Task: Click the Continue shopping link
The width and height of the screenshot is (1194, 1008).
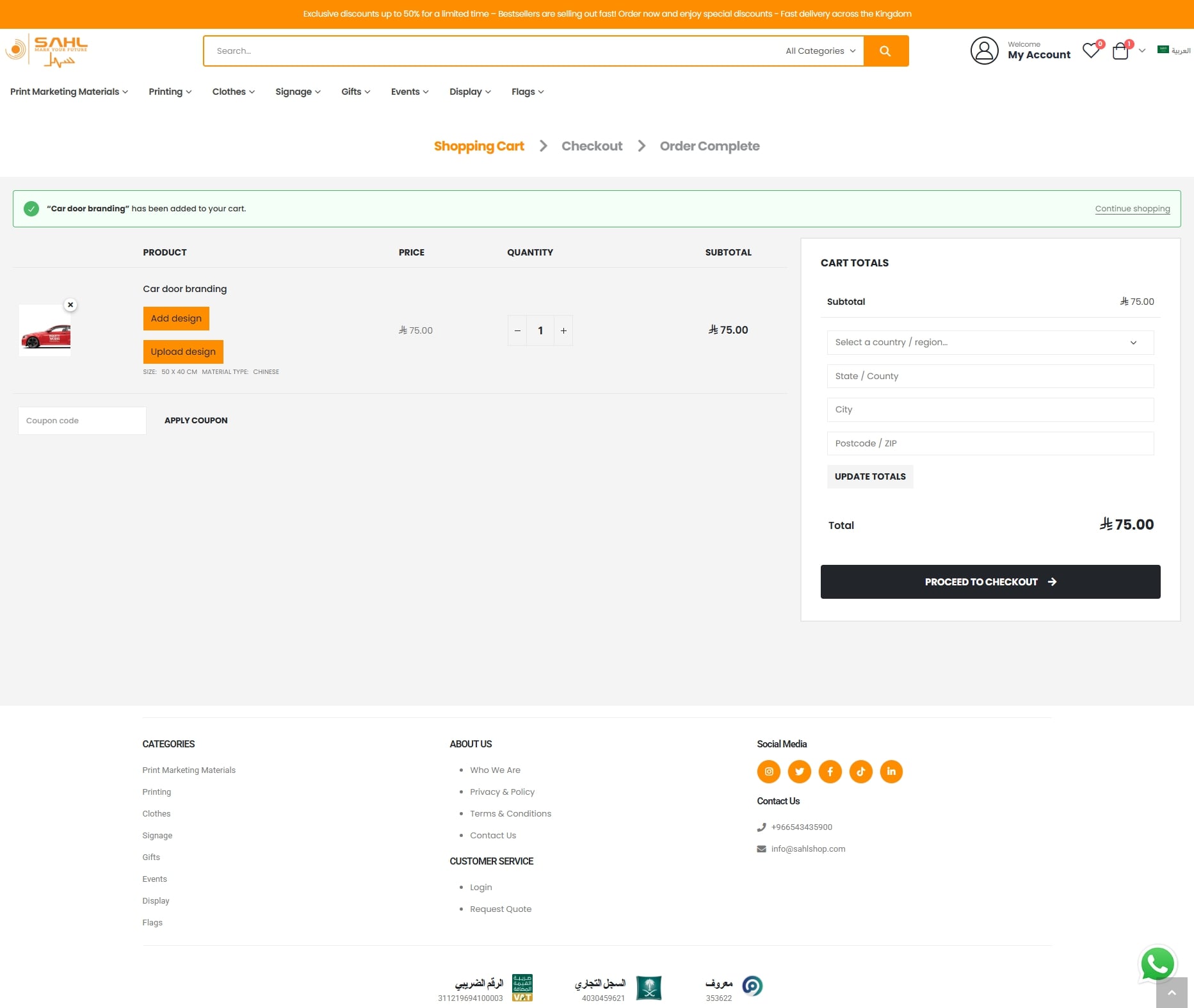Action: tap(1132, 209)
